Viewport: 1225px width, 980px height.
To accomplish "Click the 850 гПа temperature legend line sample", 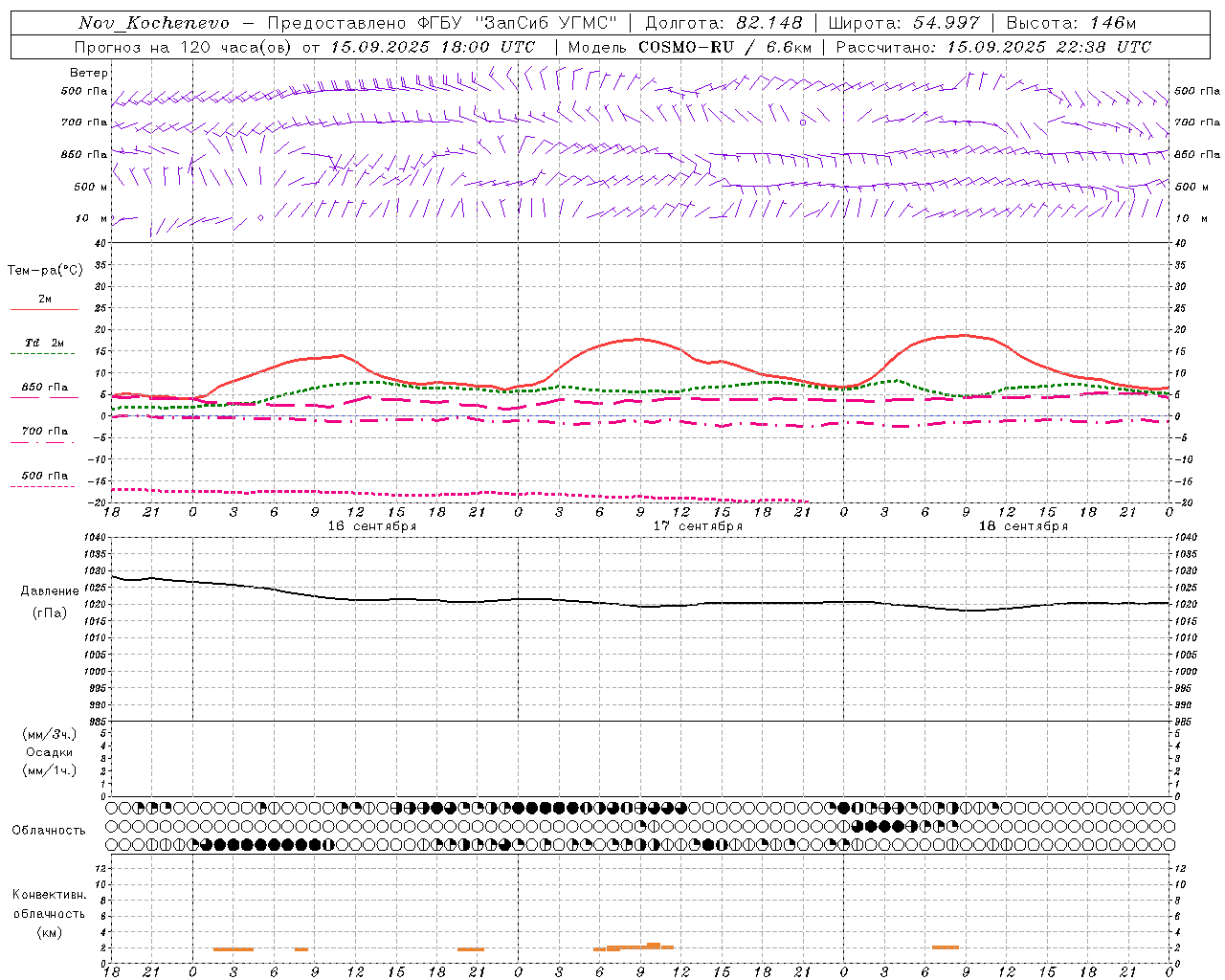I will click(x=44, y=397).
